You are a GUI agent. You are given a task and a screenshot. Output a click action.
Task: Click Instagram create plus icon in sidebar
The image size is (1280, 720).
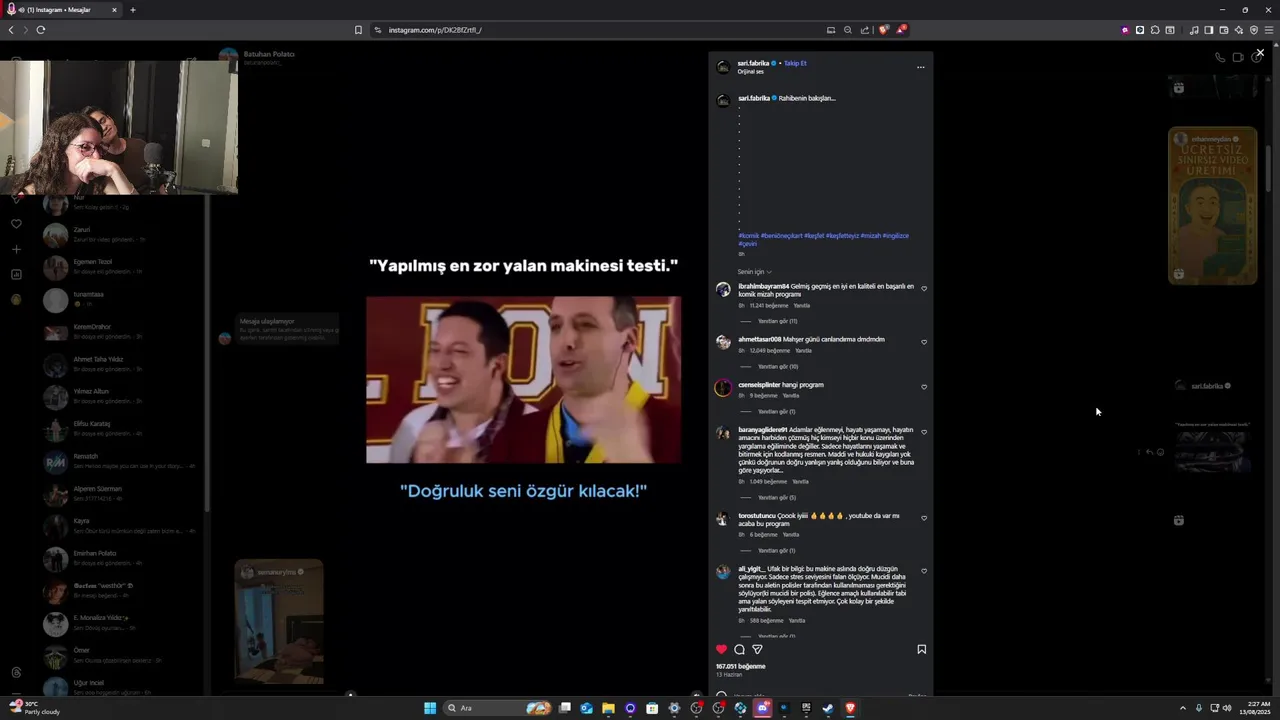click(16, 249)
